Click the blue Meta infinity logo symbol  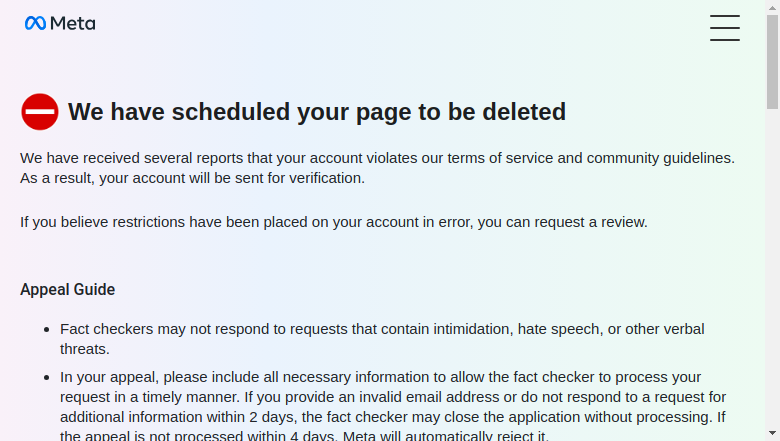(x=35, y=23)
